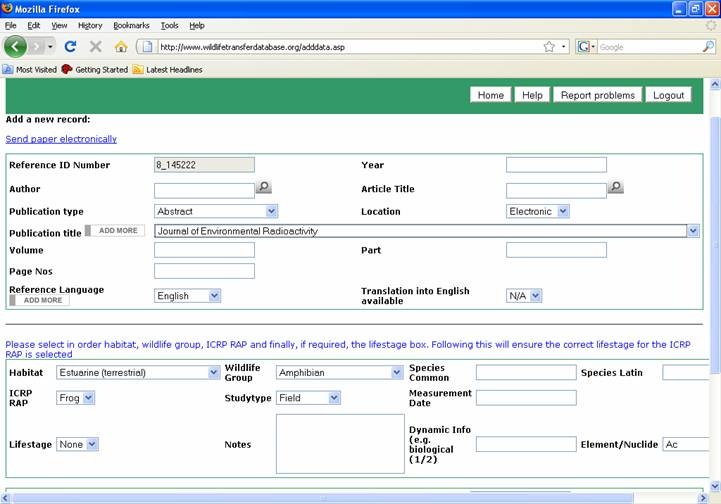The image size is (721, 504).
Task: Click the Help button on the green bar
Action: pyautogui.click(x=532, y=95)
